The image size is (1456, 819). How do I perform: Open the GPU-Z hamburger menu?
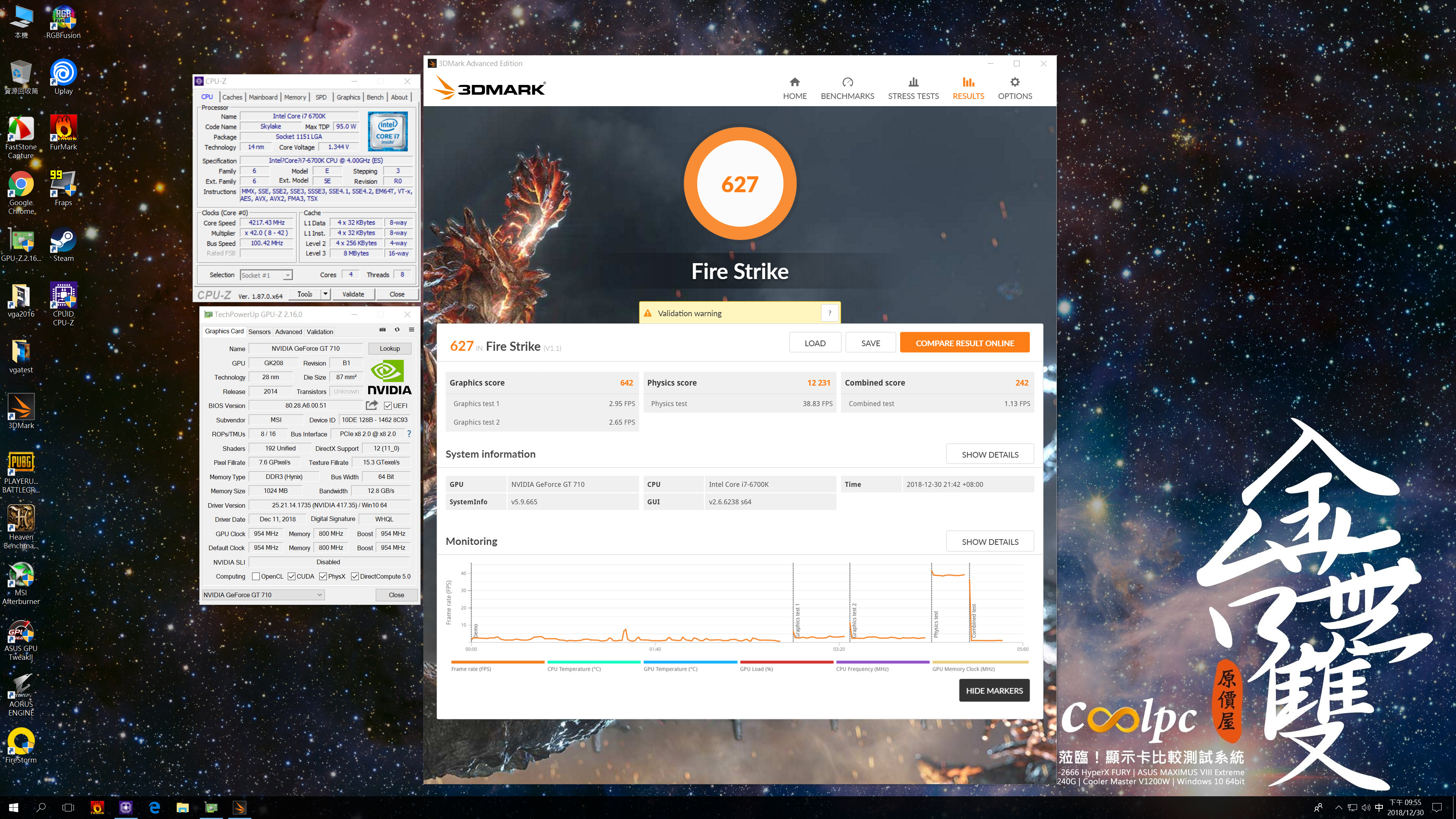click(x=411, y=329)
